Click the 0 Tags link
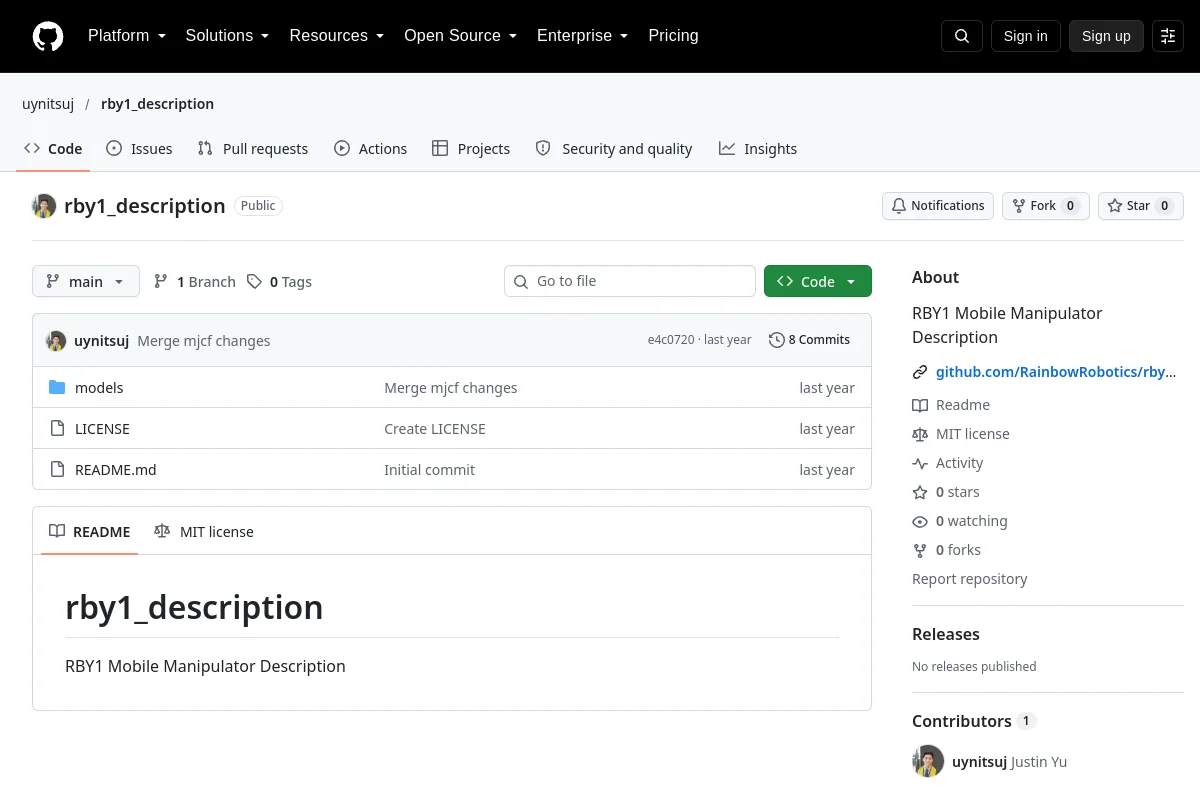 pyautogui.click(x=280, y=282)
